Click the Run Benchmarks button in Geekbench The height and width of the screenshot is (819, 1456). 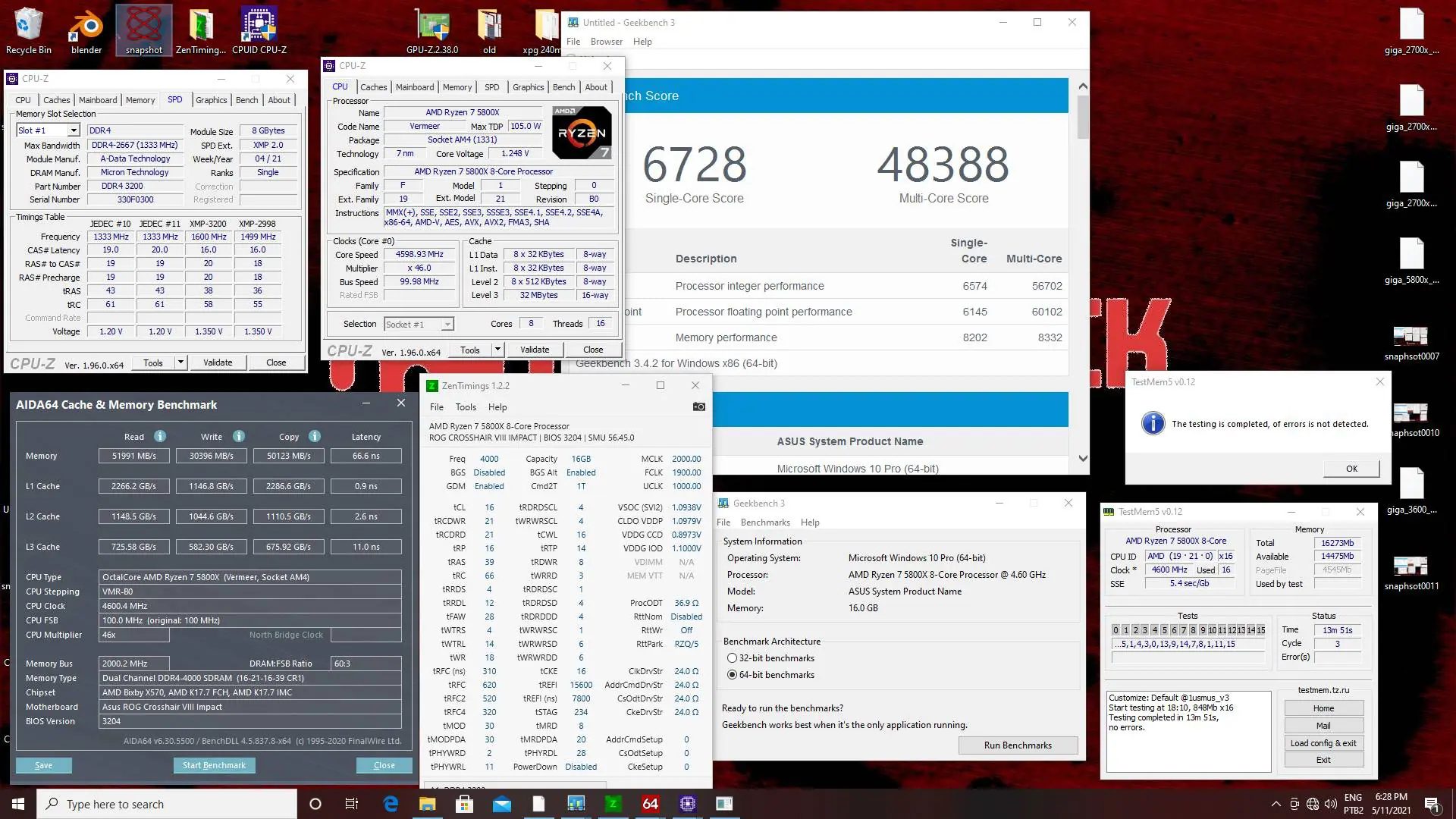[x=1018, y=745]
